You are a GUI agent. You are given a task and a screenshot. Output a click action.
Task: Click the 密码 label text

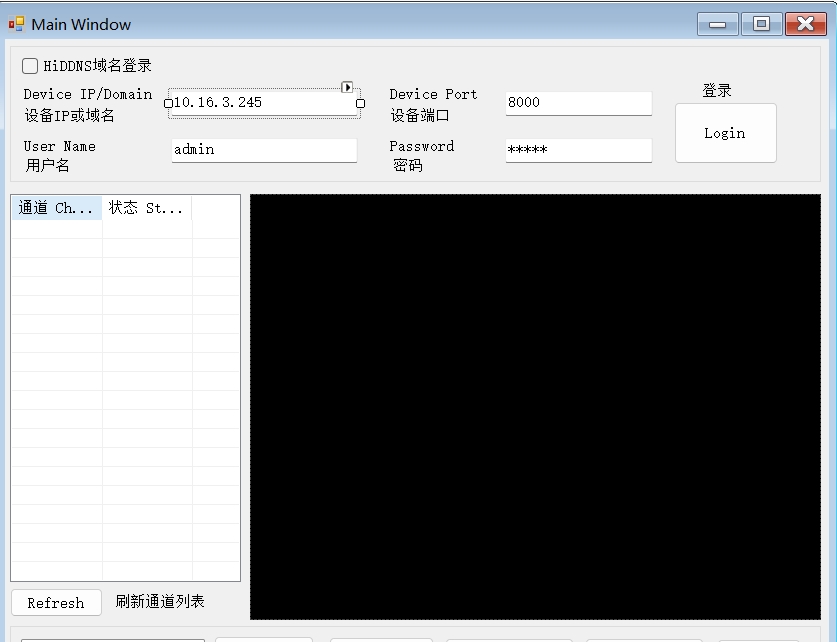(408, 165)
